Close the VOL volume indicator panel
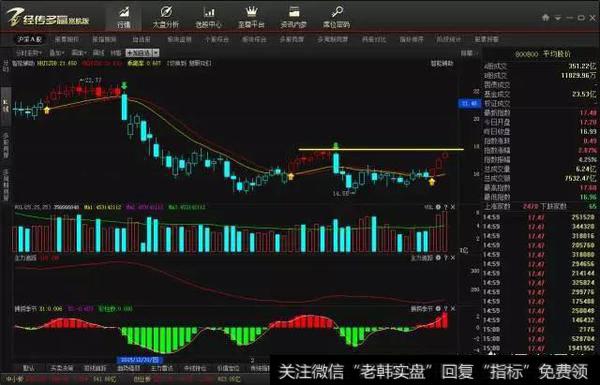The image size is (600, 385). (x=453, y=207)
